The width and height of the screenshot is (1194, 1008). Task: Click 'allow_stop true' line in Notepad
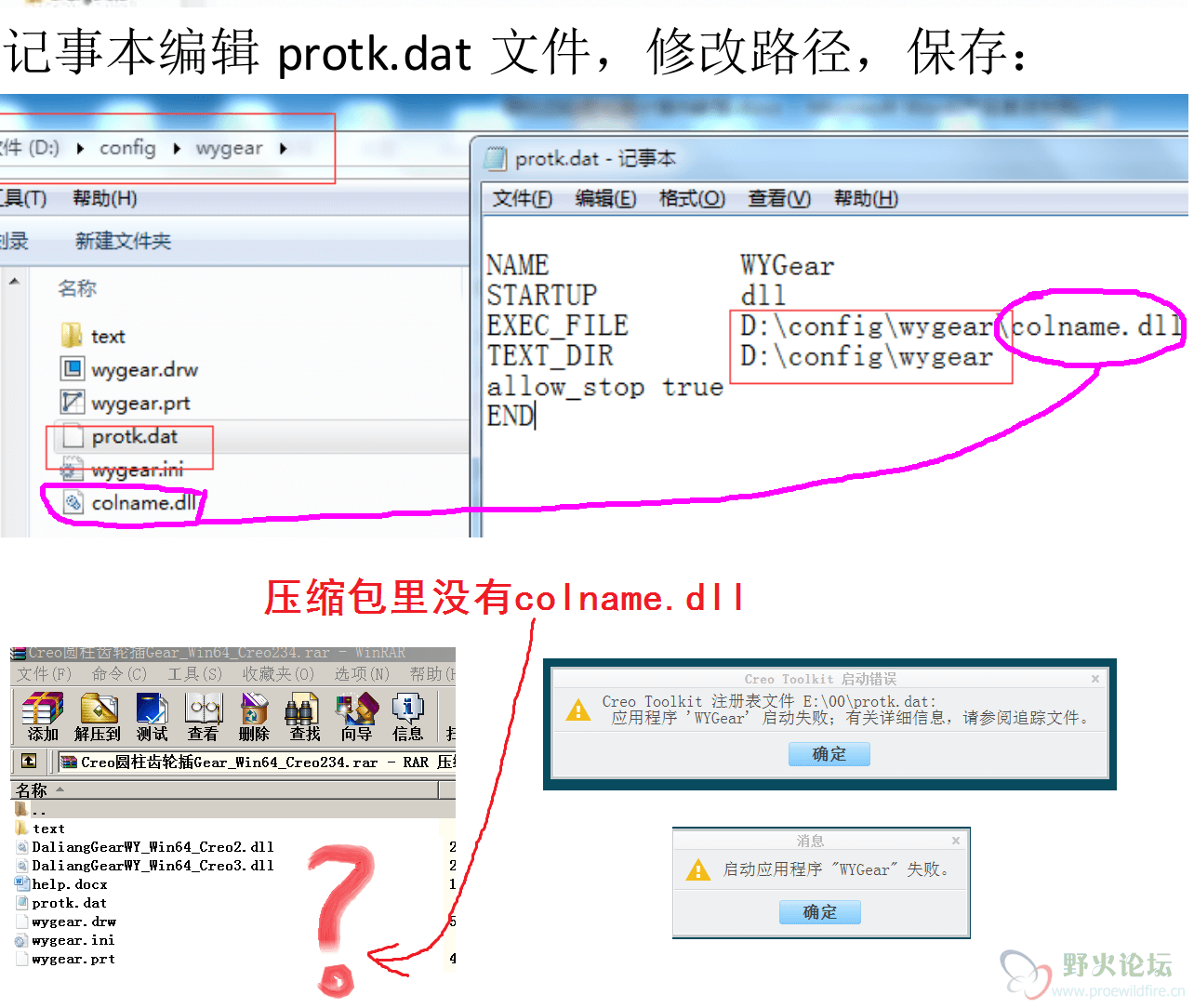point(605,387)
